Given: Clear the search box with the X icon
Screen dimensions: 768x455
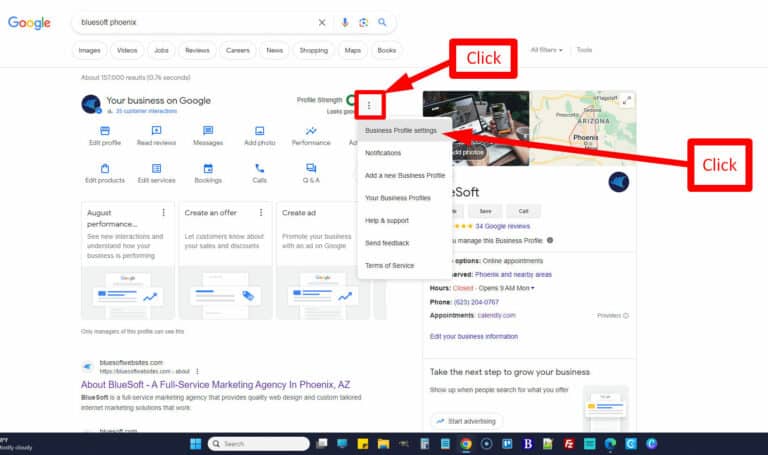Looking at the screenshot, I should (x=322, y=23).
